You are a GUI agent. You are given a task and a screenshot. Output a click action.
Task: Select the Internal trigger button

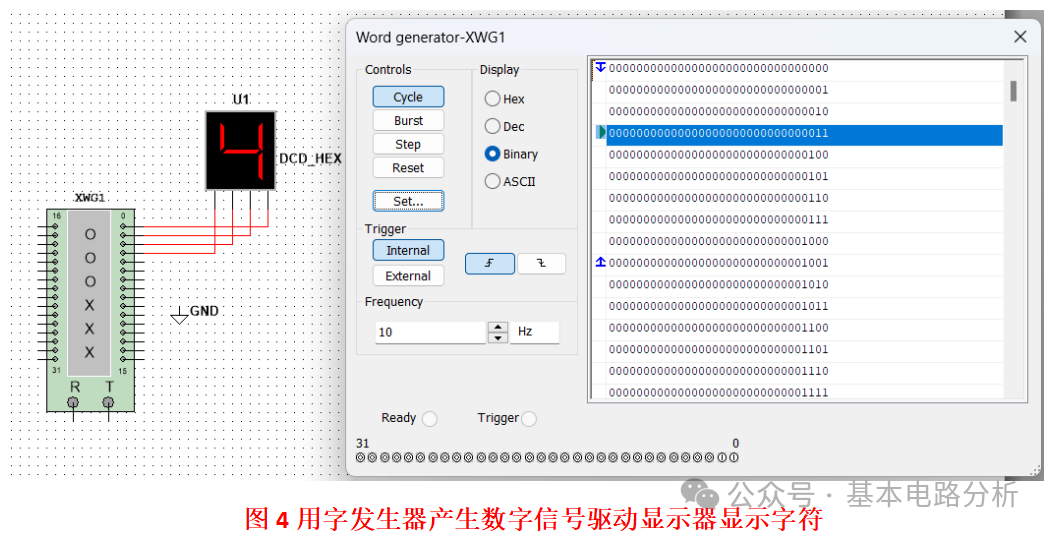(408, 250)
